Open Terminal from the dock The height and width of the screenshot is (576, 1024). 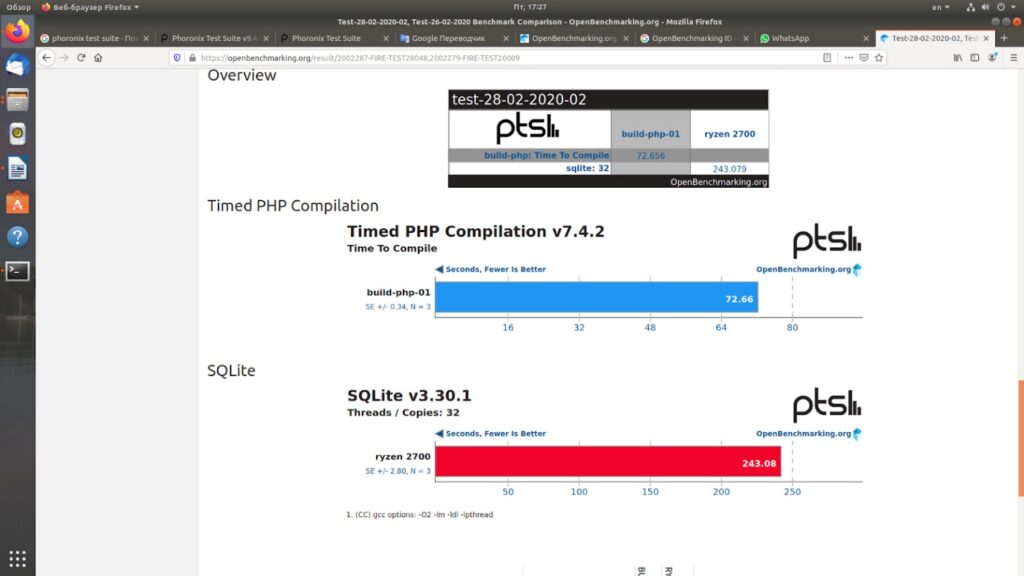click(18, 271)
